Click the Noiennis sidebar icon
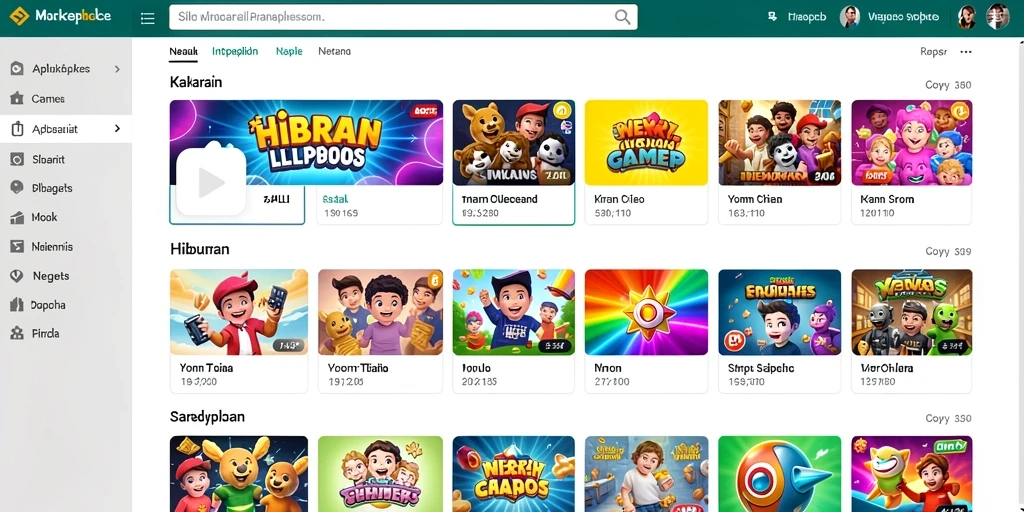Screen dimensions: 1024x512 17,247
